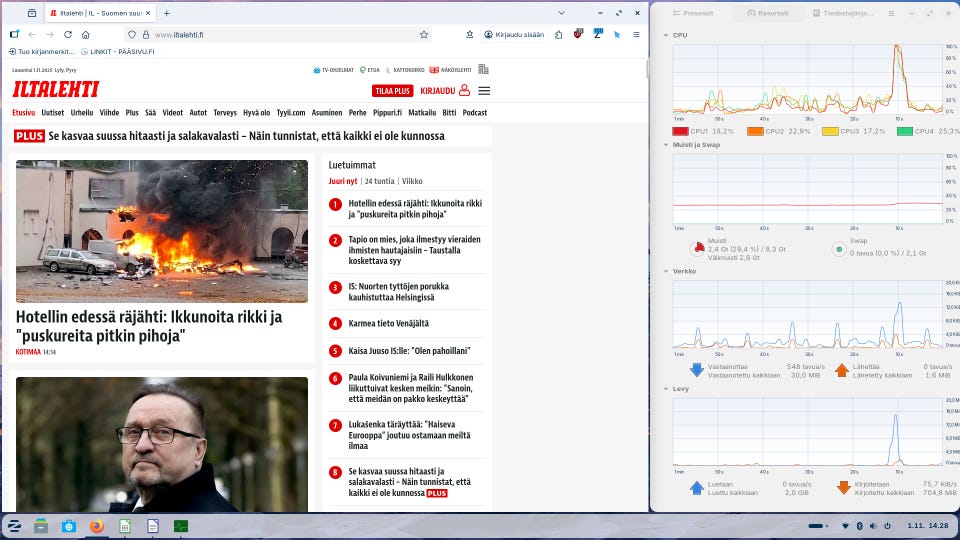Viewport: 960px width, 540px height.
Task: Click the Firefox home button
Action: click(x=86, y=34)
